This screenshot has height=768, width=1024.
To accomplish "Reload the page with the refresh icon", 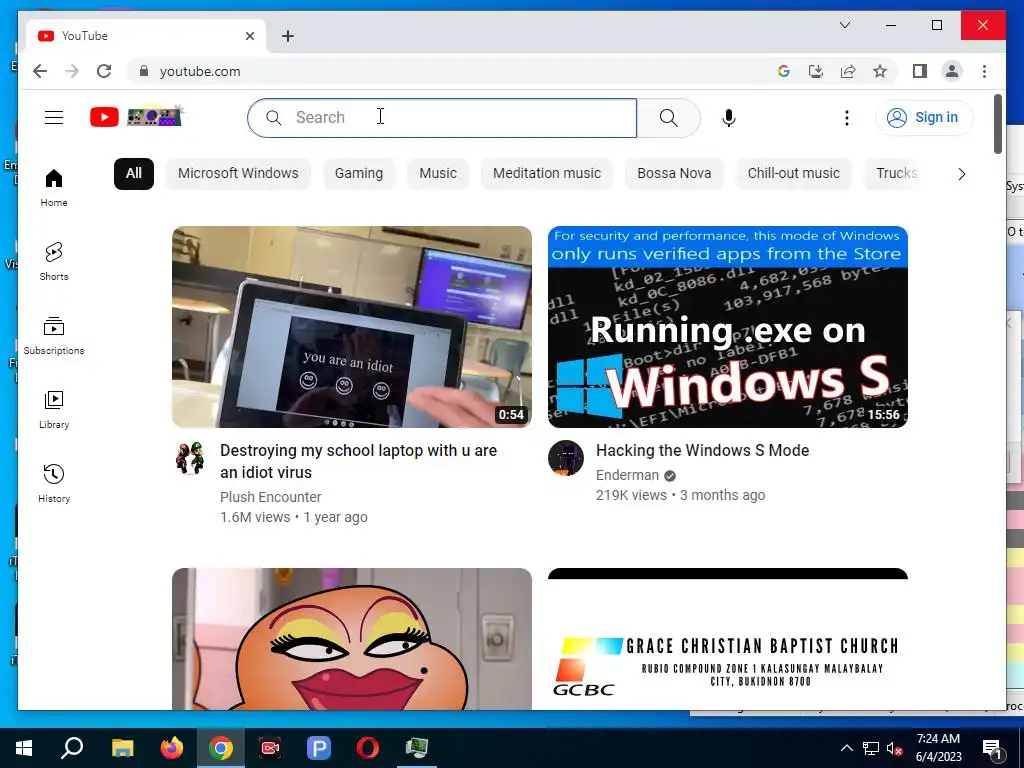I will [104, 71].
